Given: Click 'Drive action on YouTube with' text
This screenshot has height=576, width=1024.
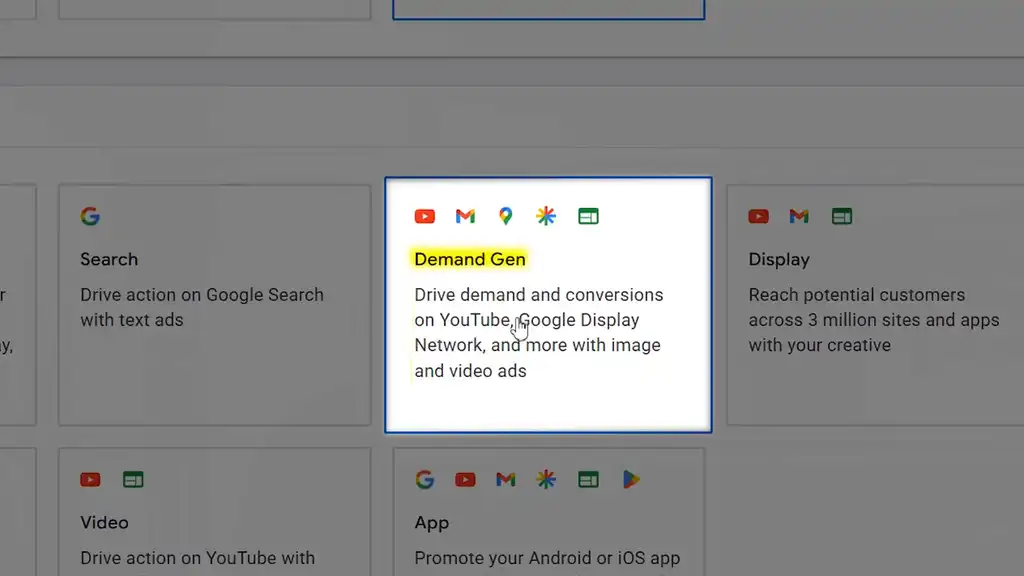Looking at the screenshot, I should [x=197, y=558].
